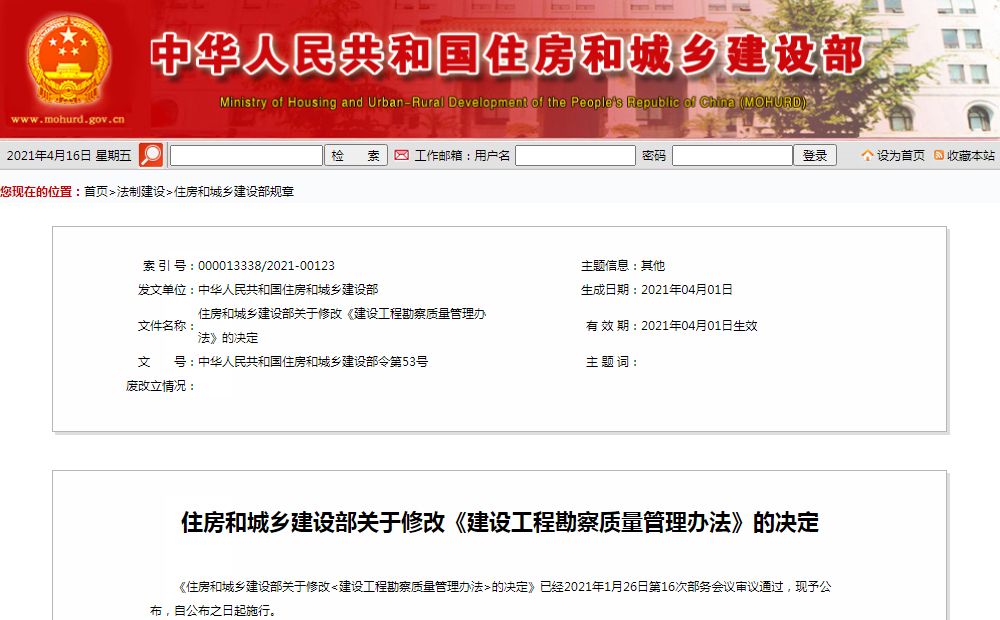Click the article headline 住房和城乡建设部关于修改…的决定
The height and width of the screenshot is (620, 1000).
pos(499,522)
